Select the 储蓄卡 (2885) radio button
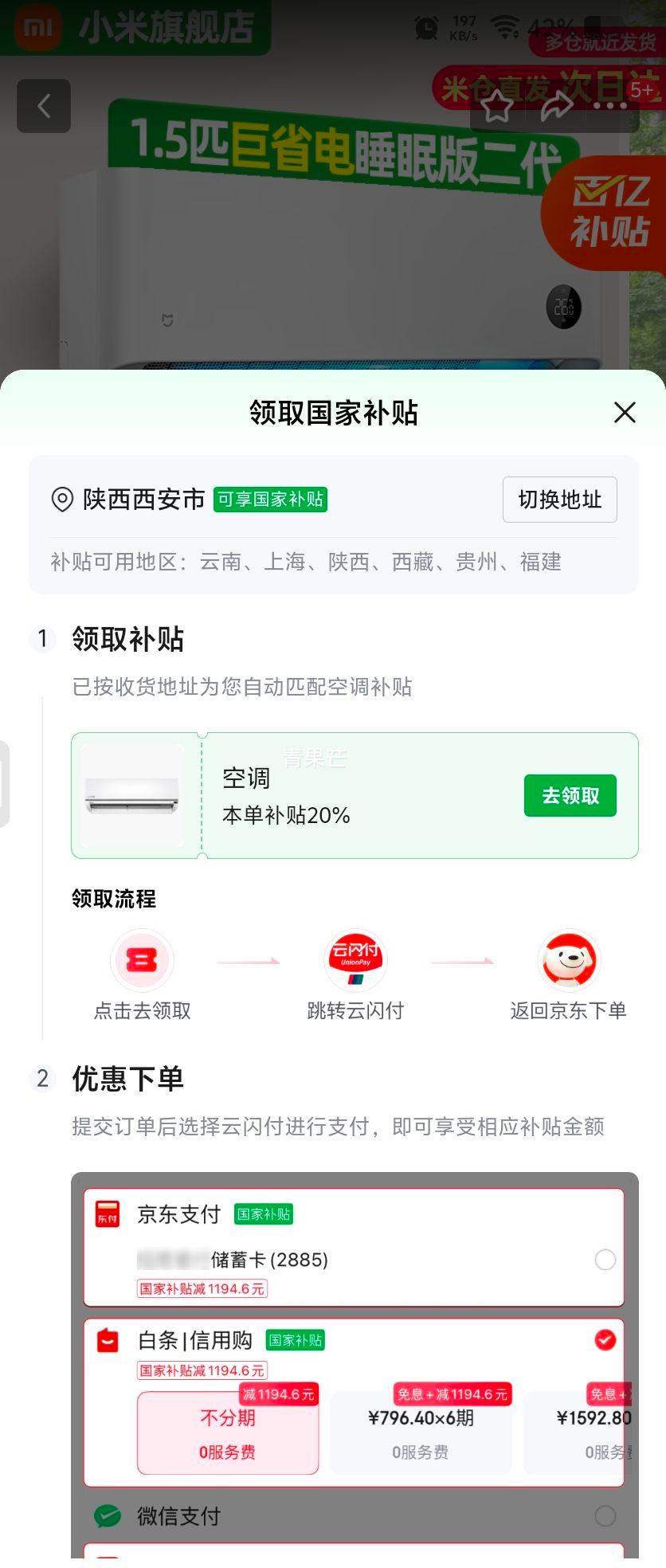 (x=605, y=1260)
